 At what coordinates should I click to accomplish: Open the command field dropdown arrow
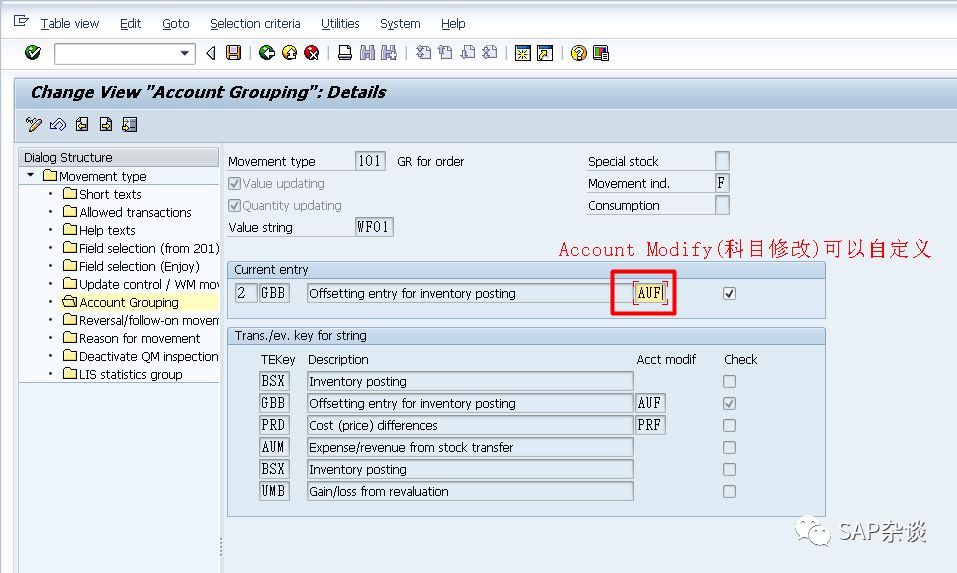point(184,54)
